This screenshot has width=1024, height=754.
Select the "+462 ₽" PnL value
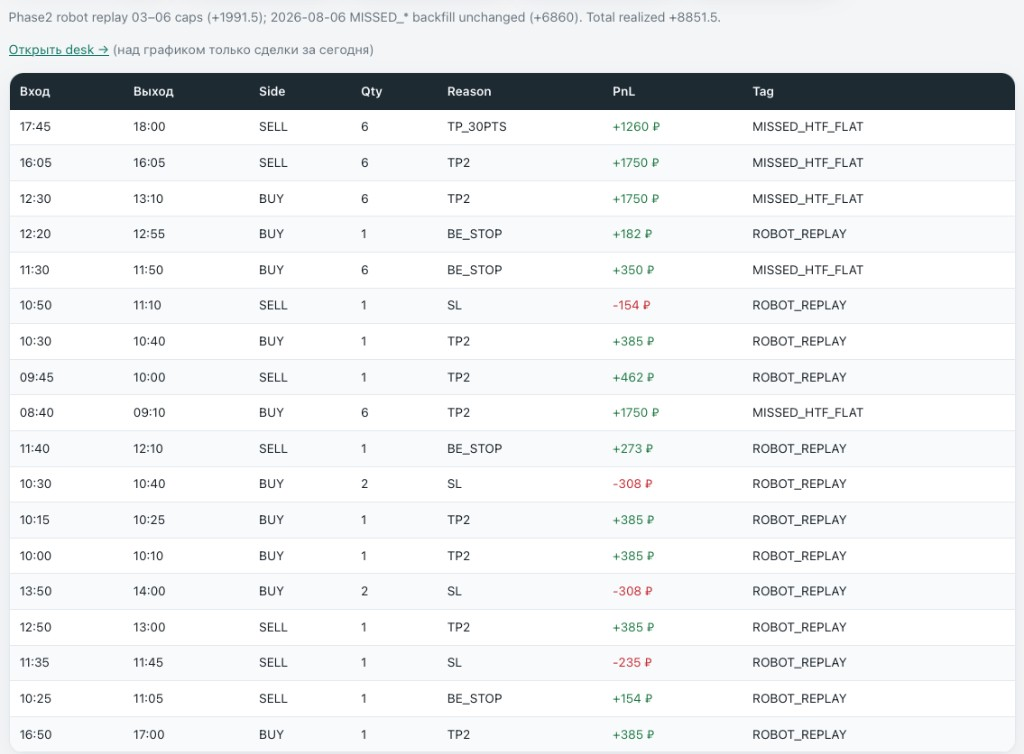pyautogui.click(x=633, y=377)
